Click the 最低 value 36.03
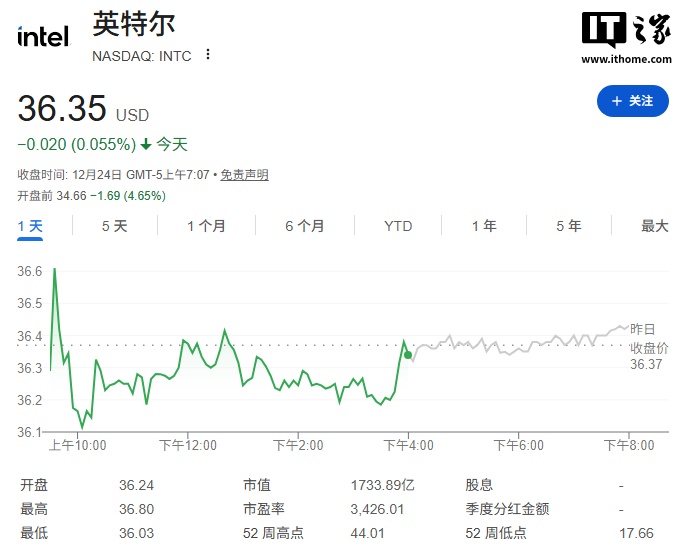The height and width of the screenshot is (559, 682). click(137, 533)
